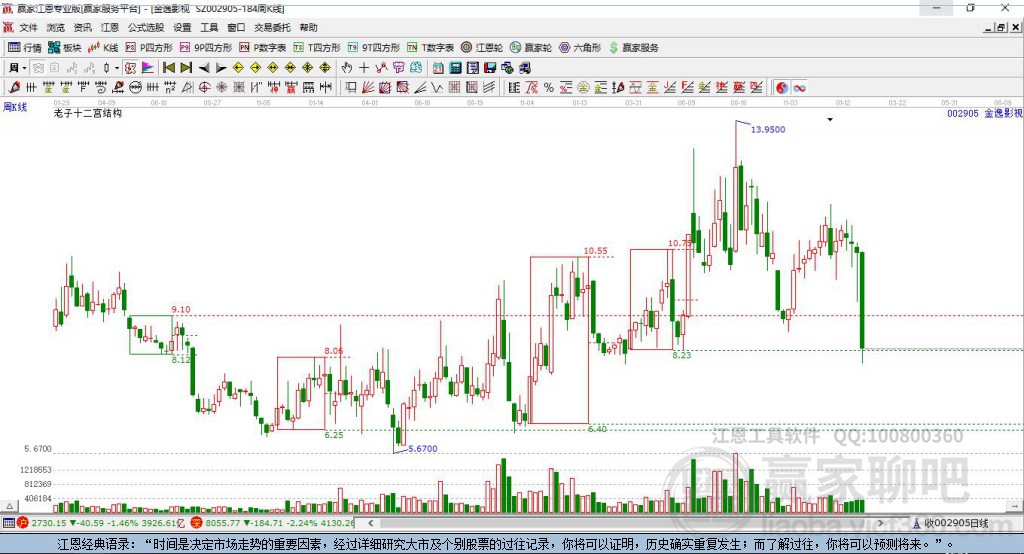Open the 文件 menu
The image size is (1024, 554).
click(28, 27)
